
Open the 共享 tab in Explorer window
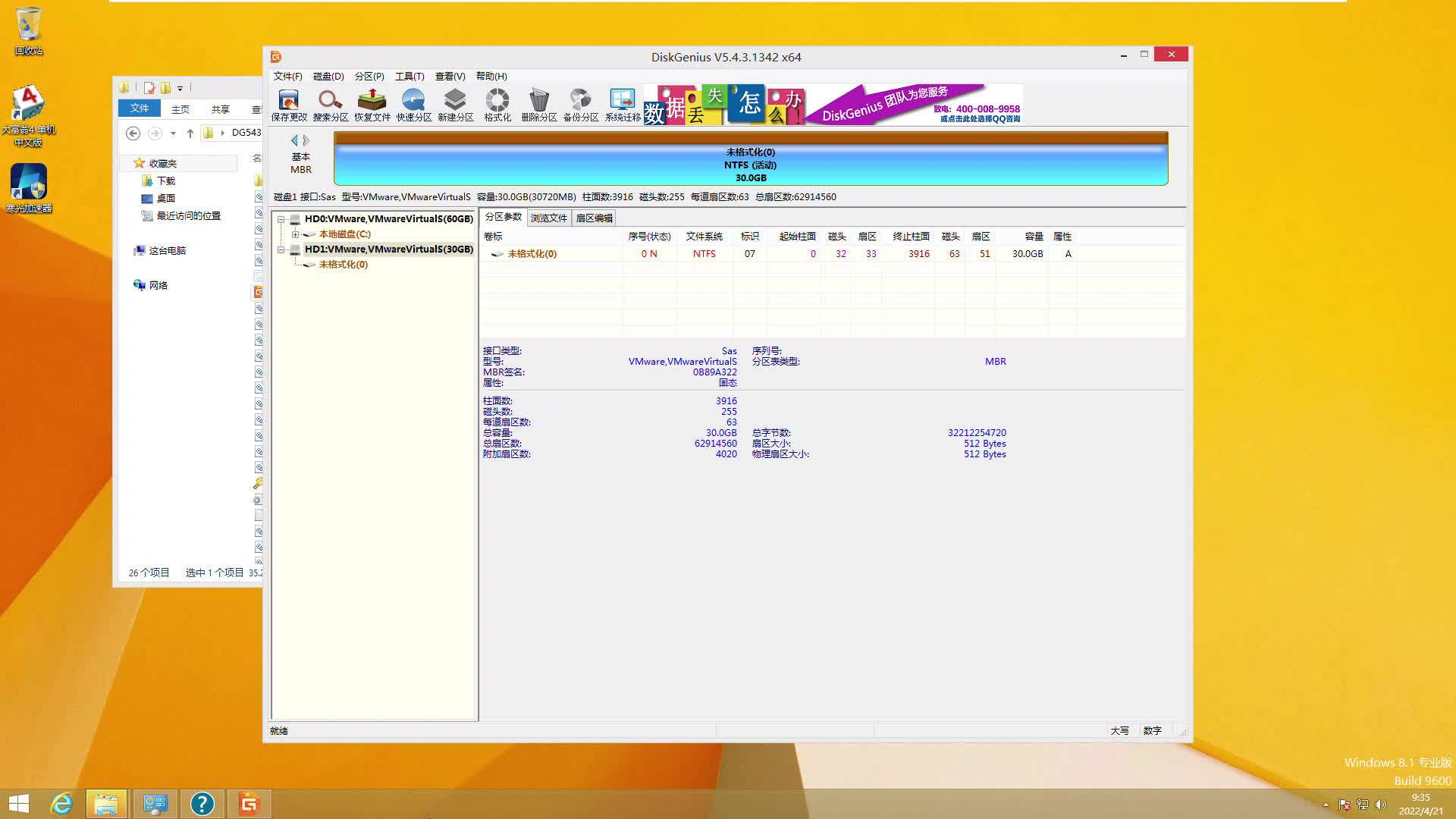coord(221,109)
